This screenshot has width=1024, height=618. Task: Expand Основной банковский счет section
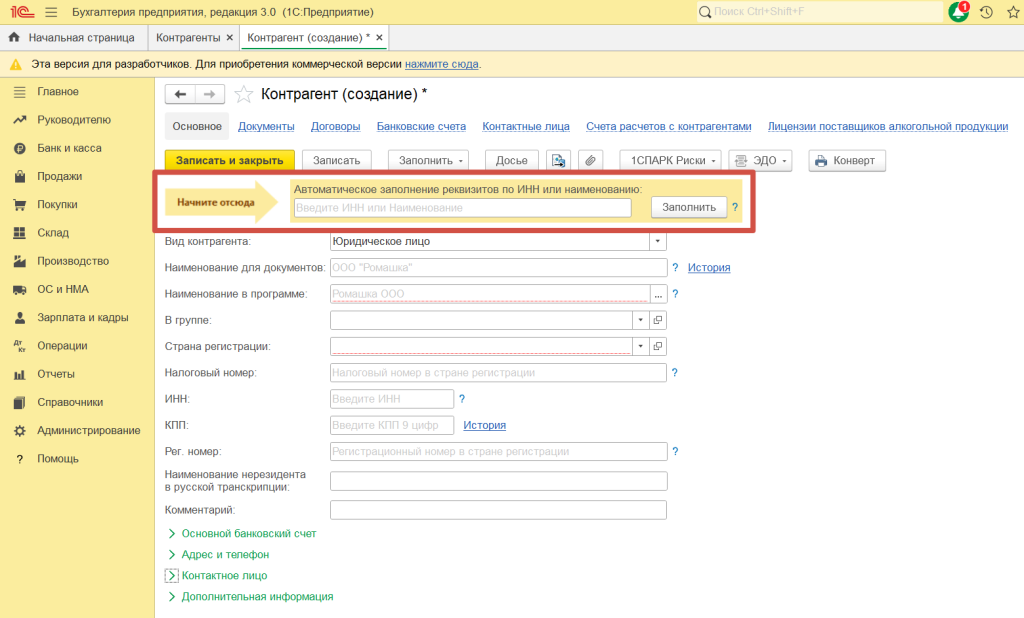(x=248, y=533)
